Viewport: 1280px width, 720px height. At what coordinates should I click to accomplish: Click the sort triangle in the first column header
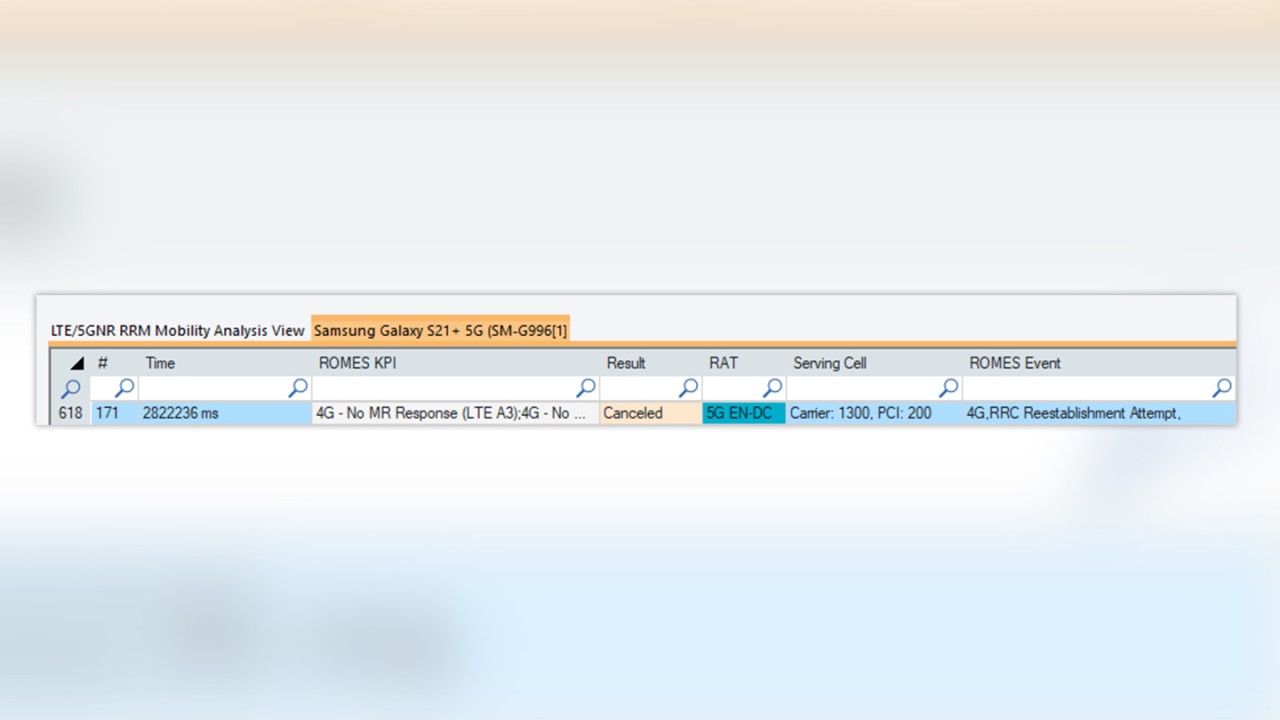point(76,363)
